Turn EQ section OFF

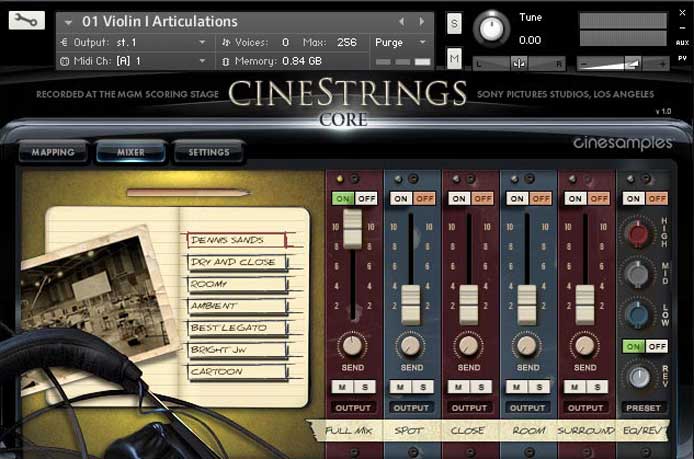[657, 199]
